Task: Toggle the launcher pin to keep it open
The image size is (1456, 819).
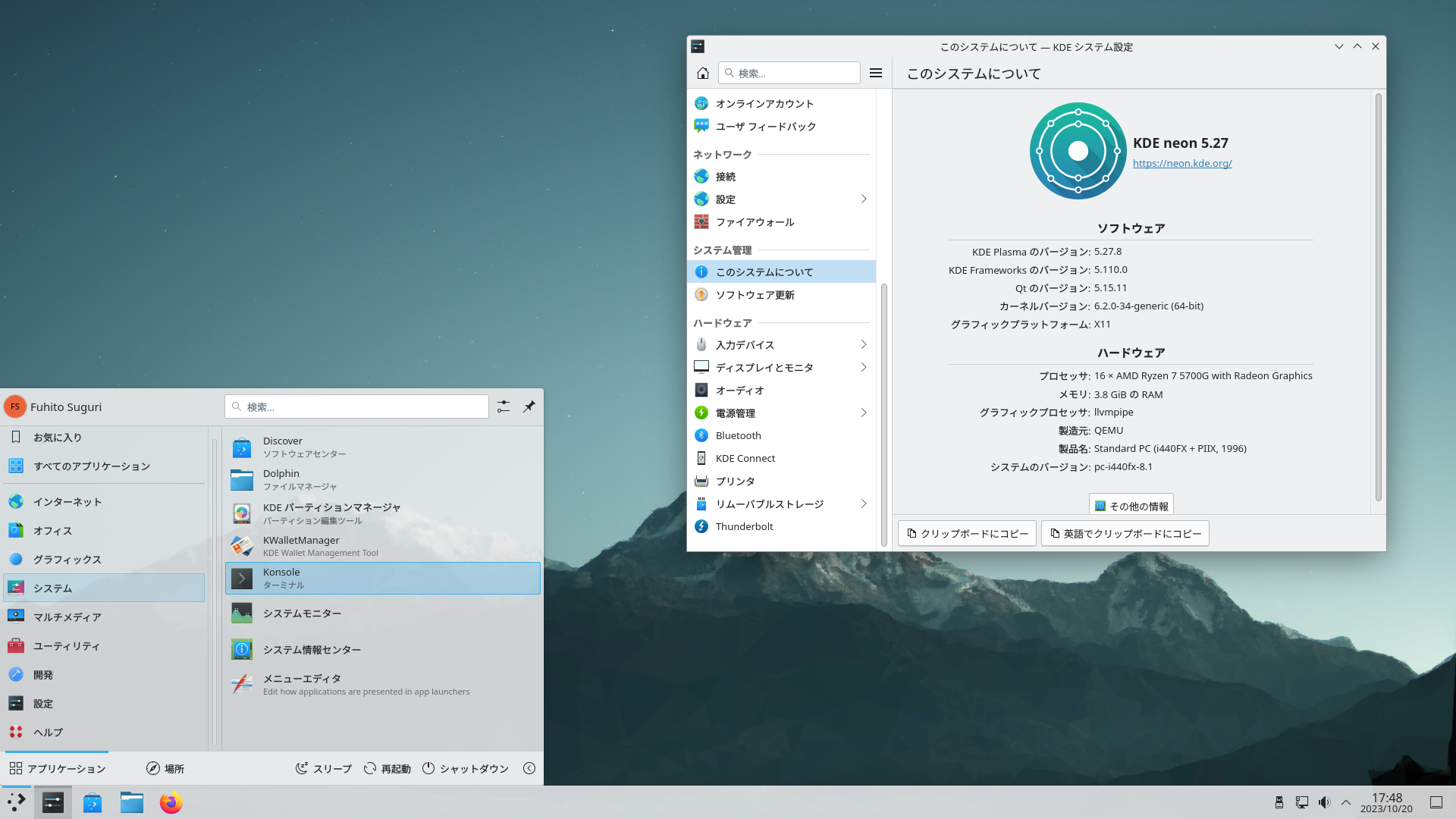Action: [x=529, y=406]
